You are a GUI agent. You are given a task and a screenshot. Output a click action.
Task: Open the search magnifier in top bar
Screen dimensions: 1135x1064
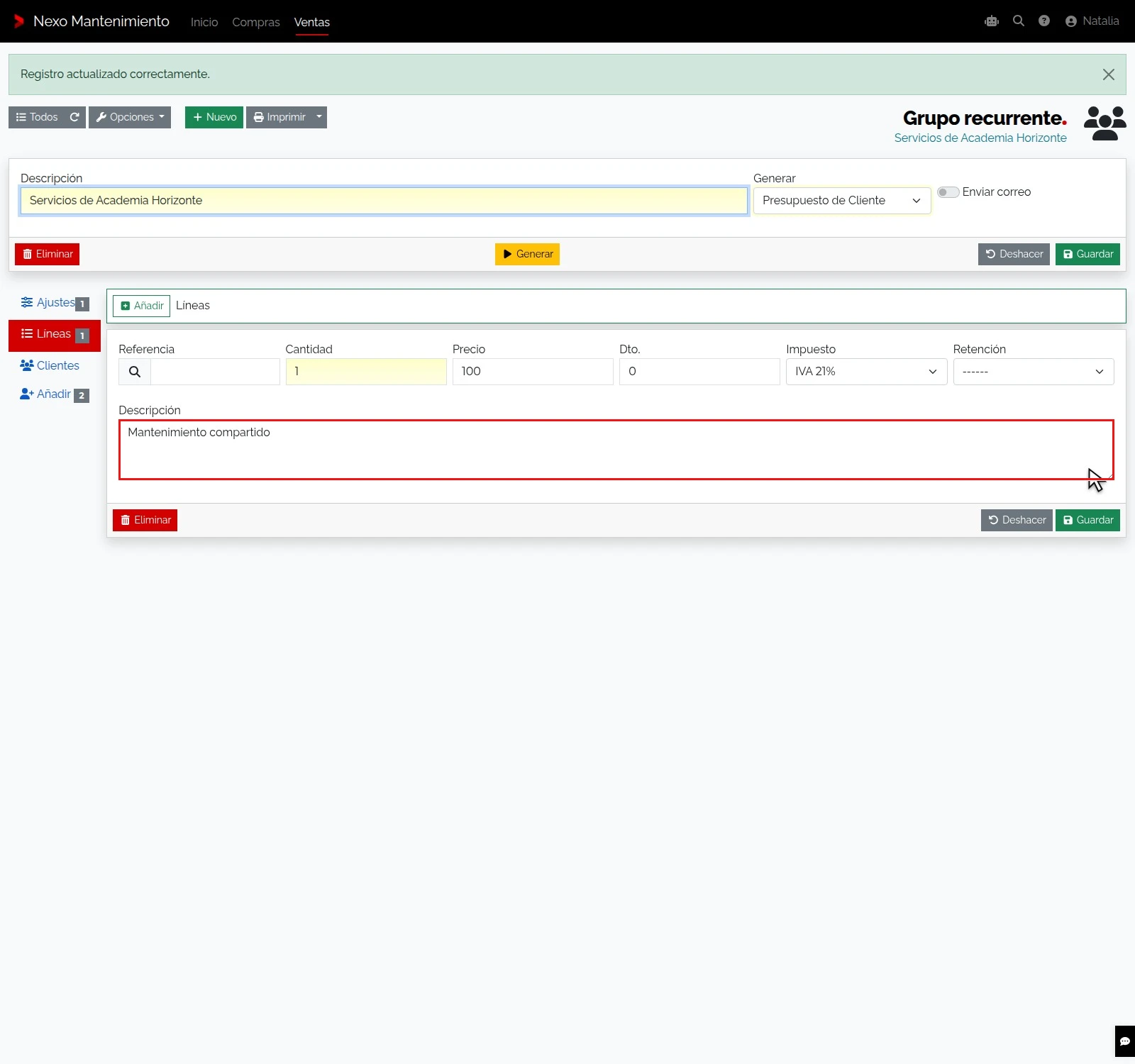(x=1019, y=21)
